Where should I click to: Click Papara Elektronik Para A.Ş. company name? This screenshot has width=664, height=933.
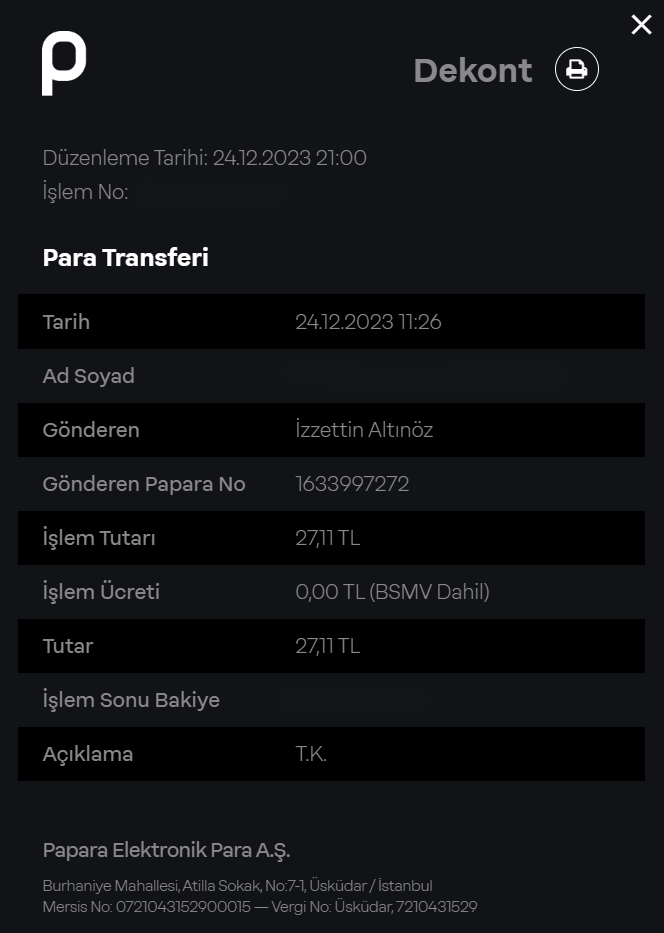coord(166,850)
